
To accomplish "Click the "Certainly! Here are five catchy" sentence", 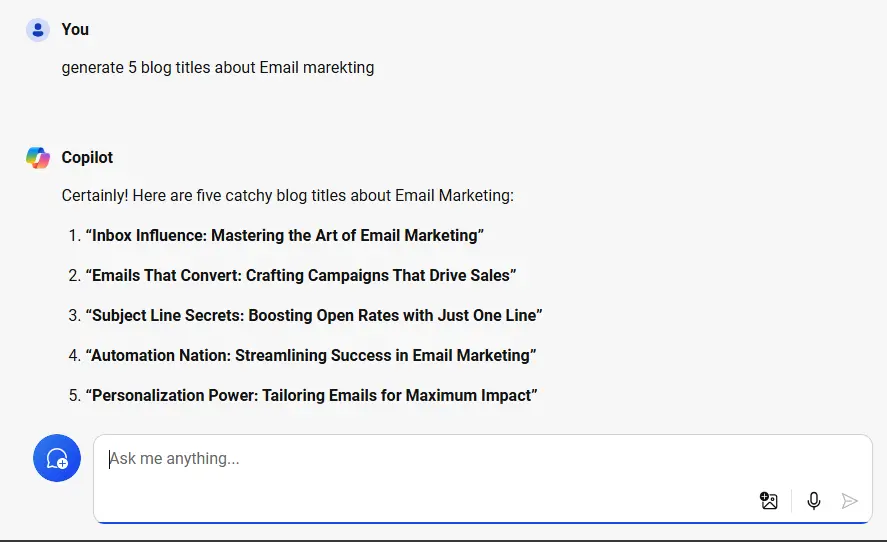I will 287,196.
